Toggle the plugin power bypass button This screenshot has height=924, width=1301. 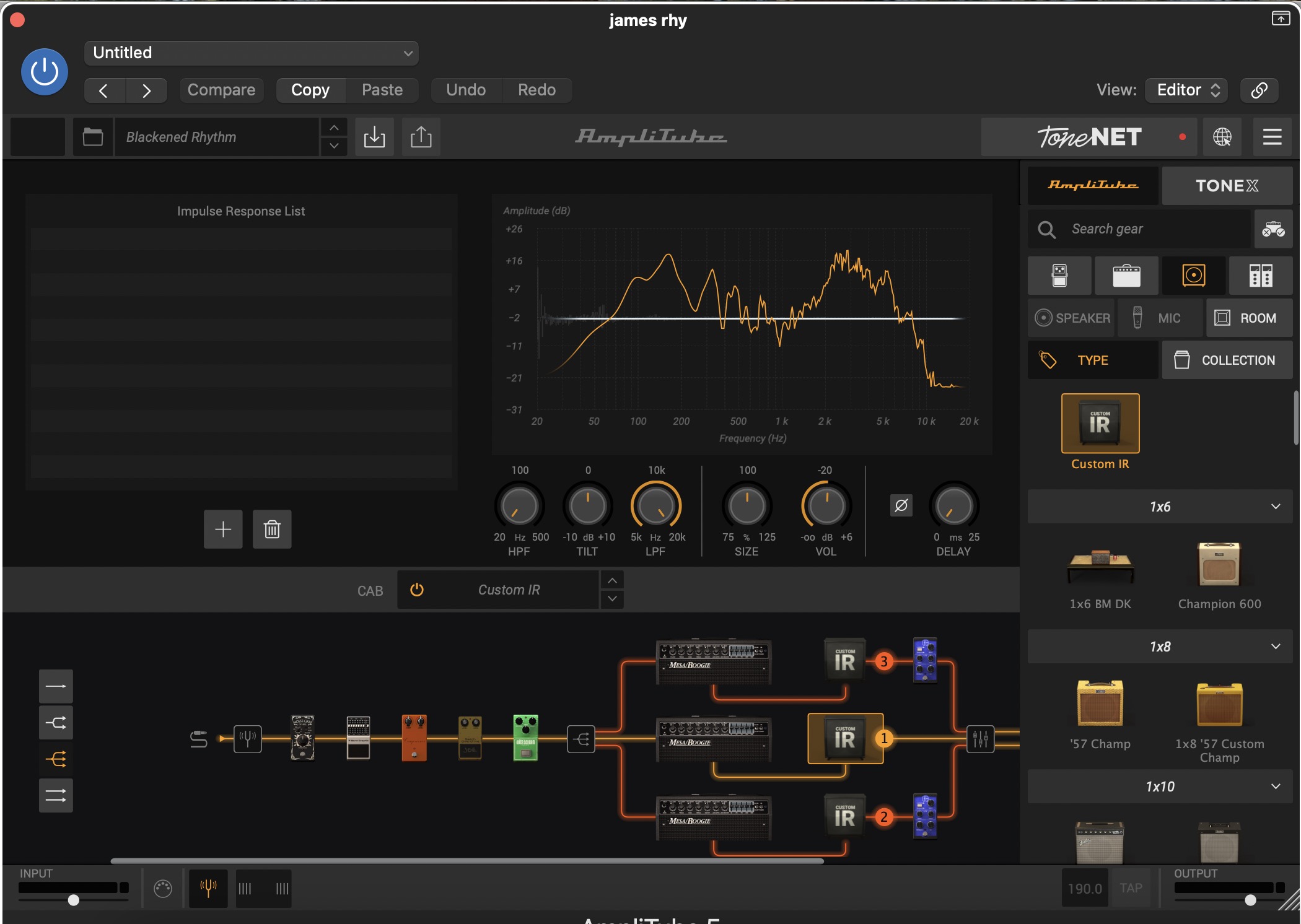click(x=44, y=72)
